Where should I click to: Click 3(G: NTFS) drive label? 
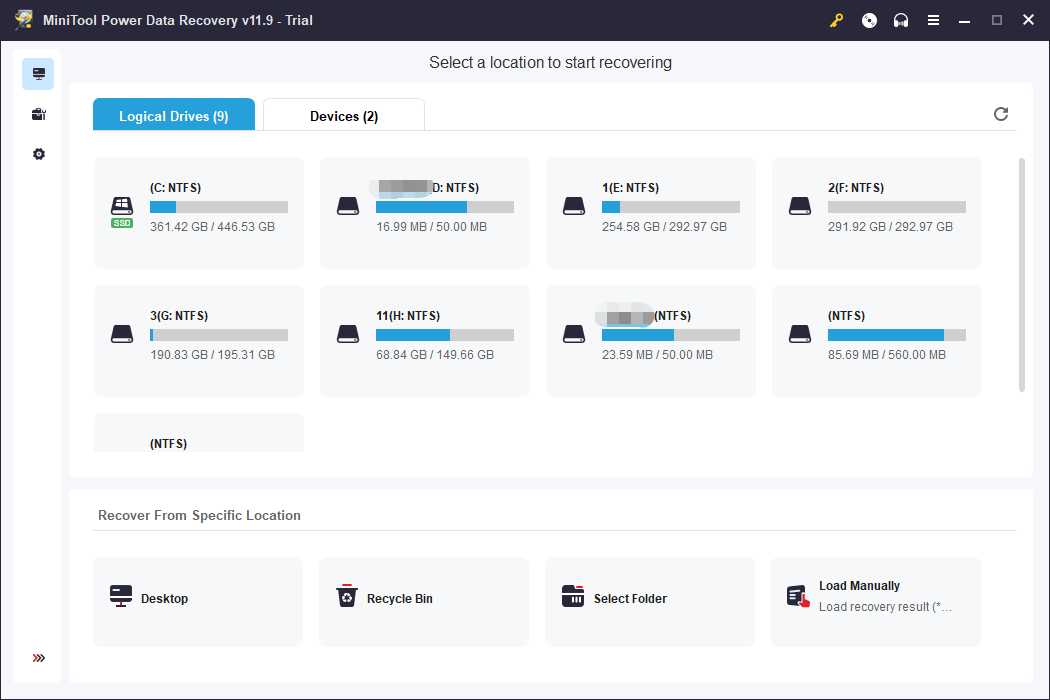(x=179, y=316)
